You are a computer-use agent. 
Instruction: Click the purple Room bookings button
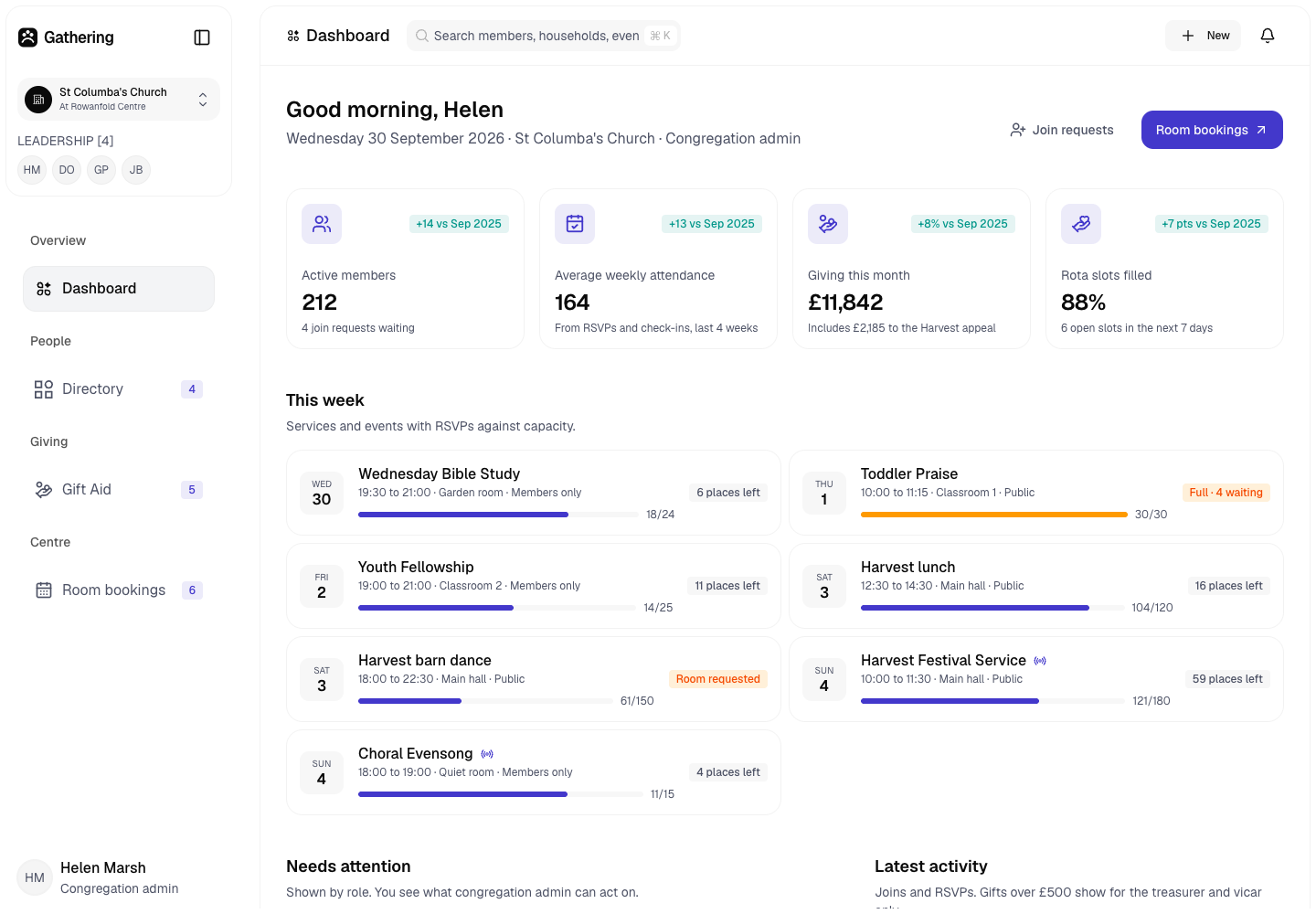click(x=1212, y=130)
